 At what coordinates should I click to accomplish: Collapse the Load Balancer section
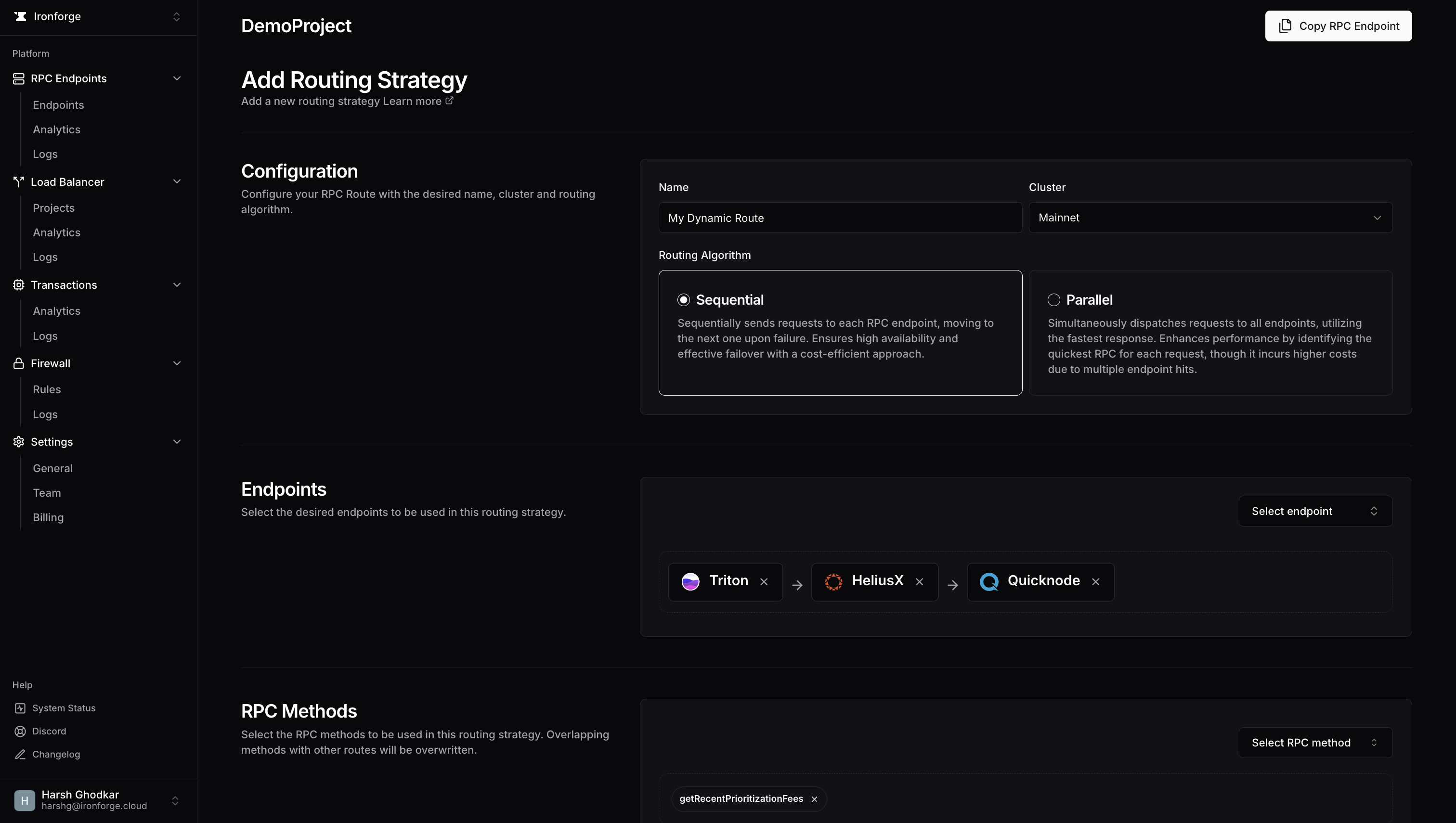coord(176,181)
